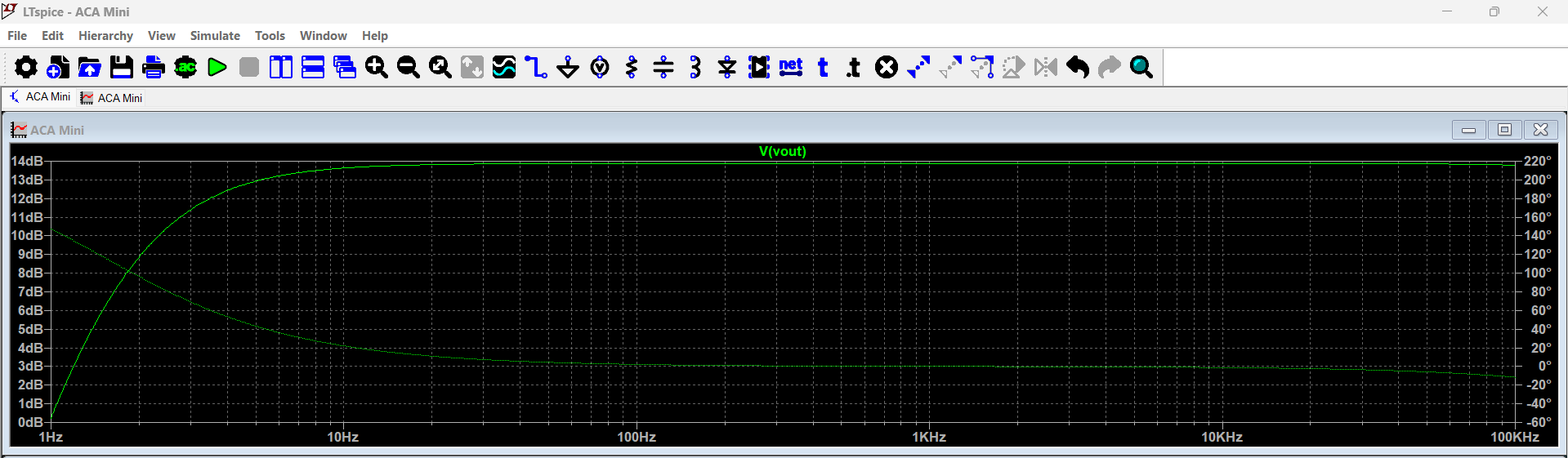Print using the printer icon

click(x=153, y=67)
